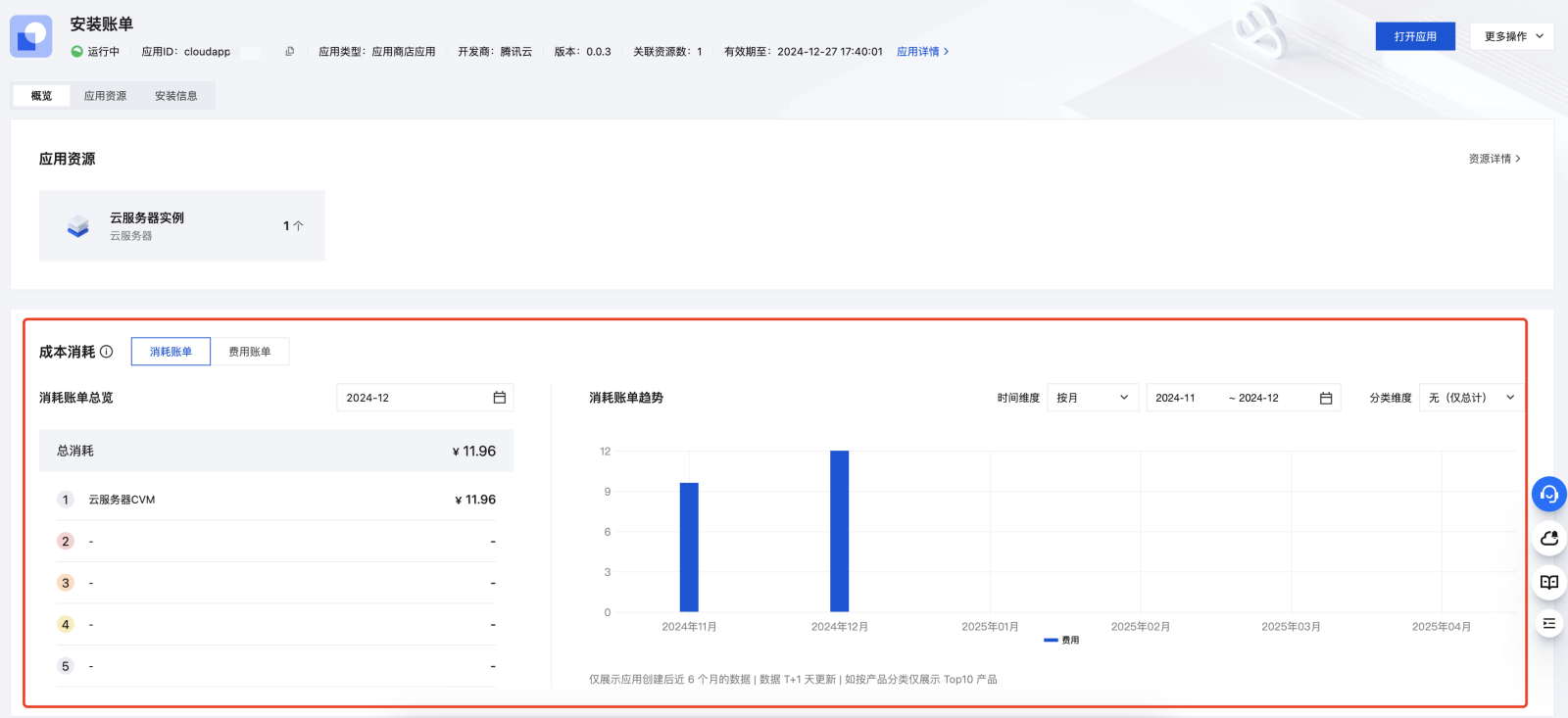Screen dimensions: 1568x718
Task: Open the documentation book icon
Action: coord(1548,582)
